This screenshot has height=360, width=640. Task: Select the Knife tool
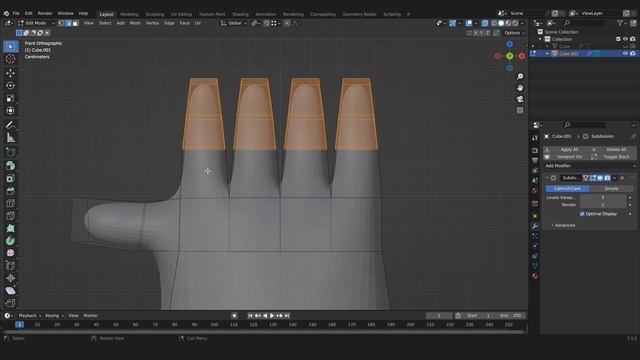coord(11,216)
